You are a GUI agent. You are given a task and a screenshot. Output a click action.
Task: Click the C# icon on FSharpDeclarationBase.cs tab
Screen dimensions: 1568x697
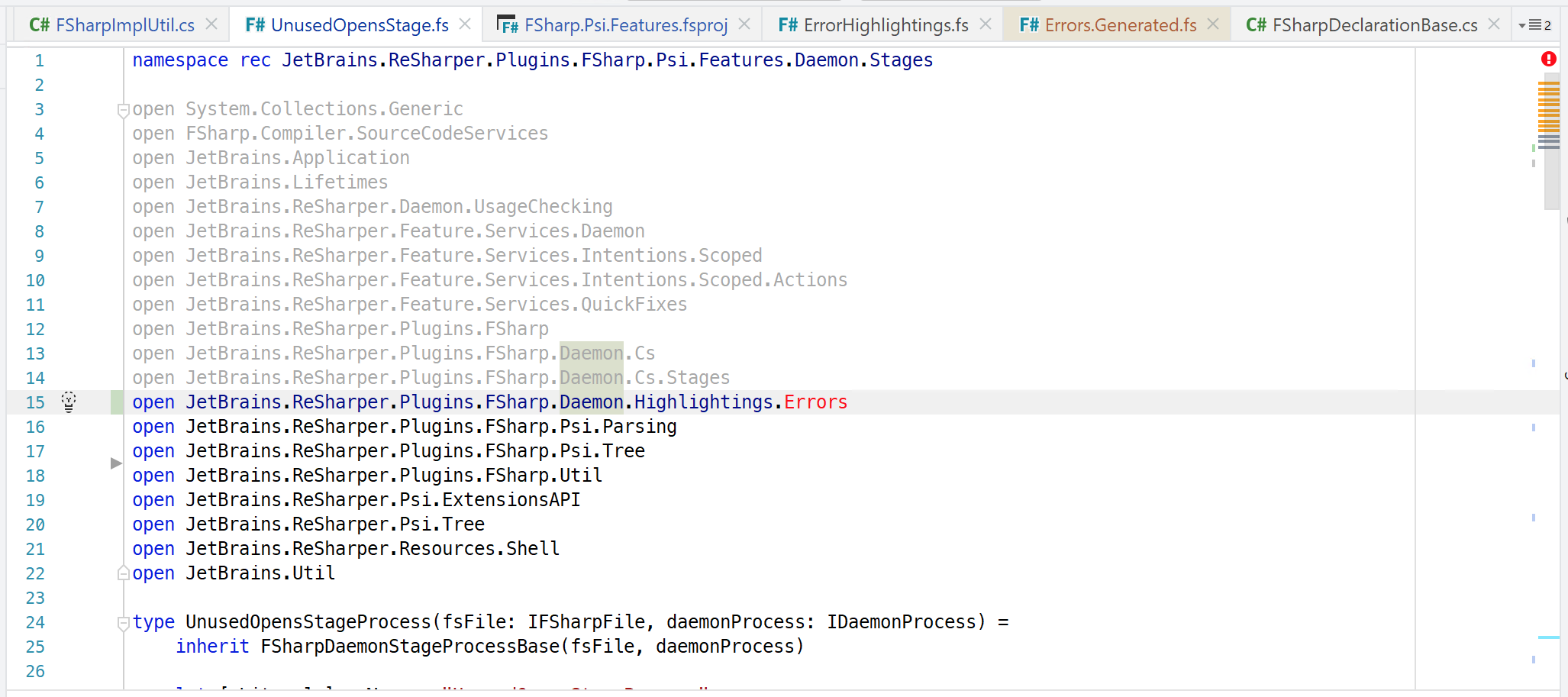tap(1257, 25)
